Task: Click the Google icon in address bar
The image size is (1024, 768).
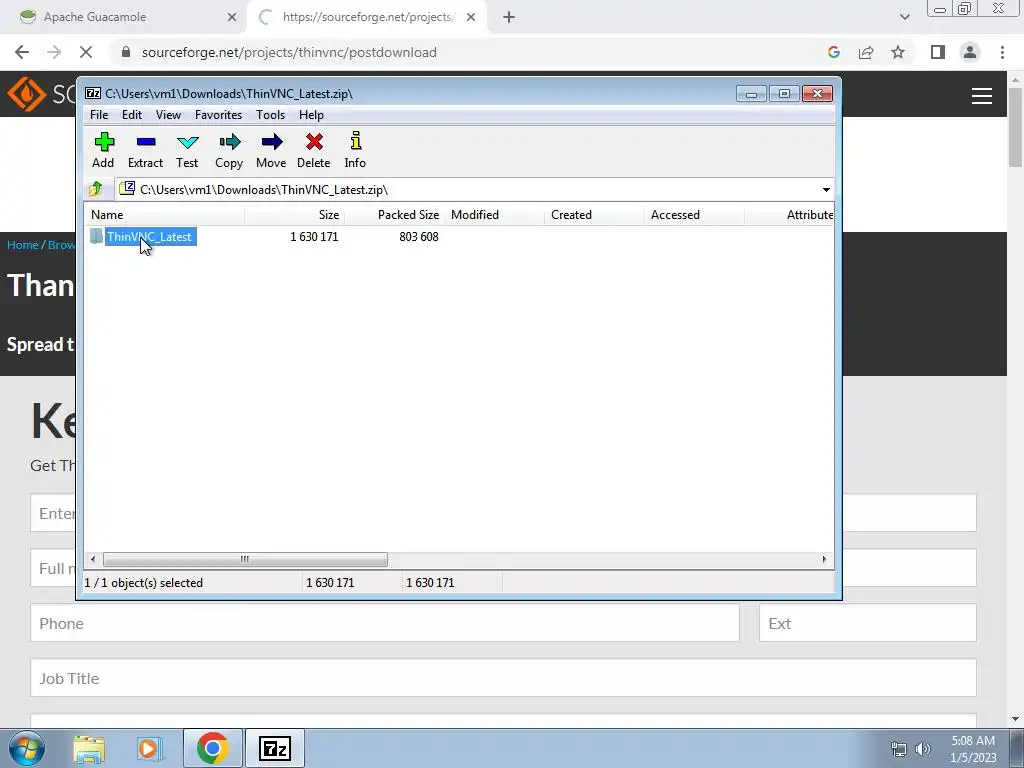Action: pos(834,52)
